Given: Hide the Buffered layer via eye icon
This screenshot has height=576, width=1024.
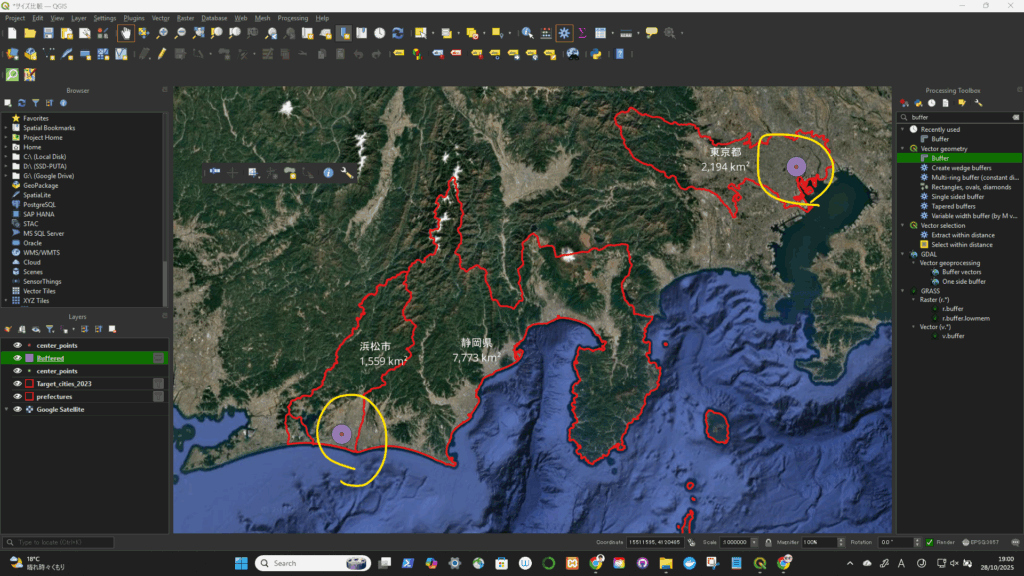Looking at the screenshot, I should click(17, 358).
